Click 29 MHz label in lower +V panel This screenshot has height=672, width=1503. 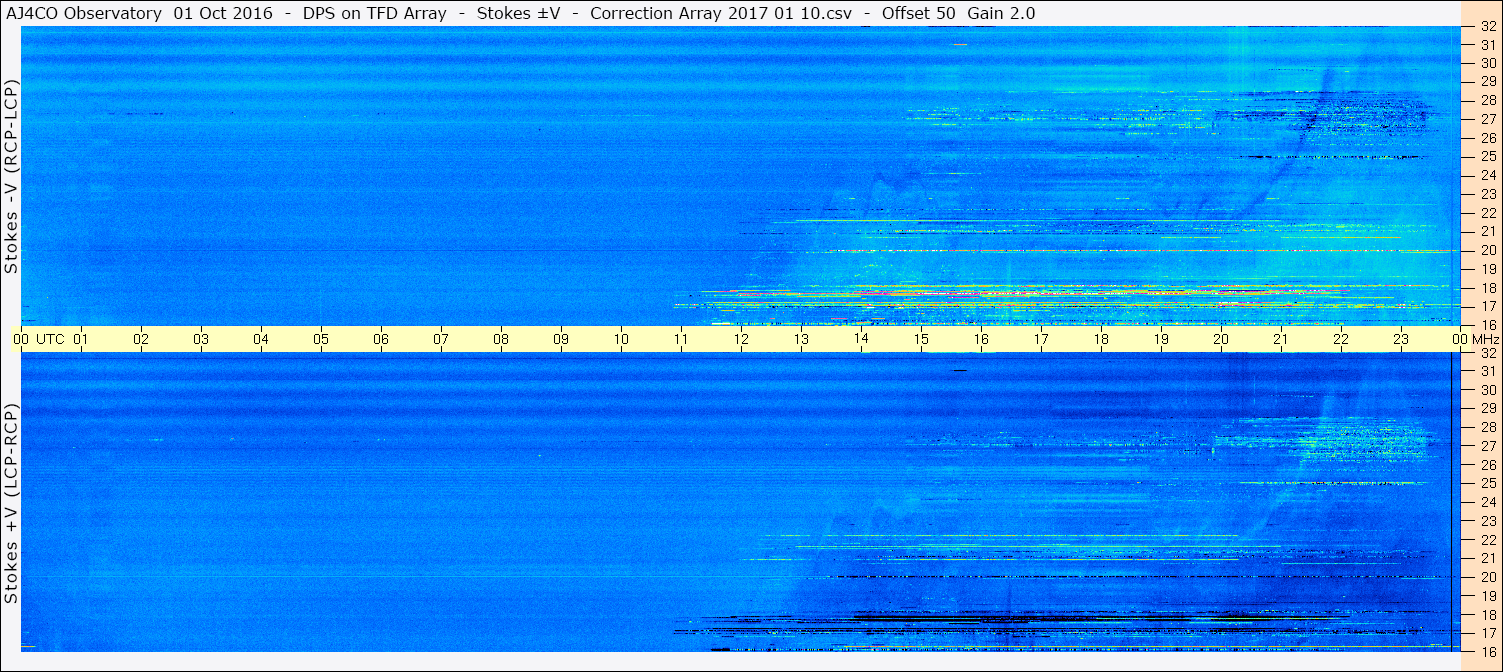pos(1488,408)
